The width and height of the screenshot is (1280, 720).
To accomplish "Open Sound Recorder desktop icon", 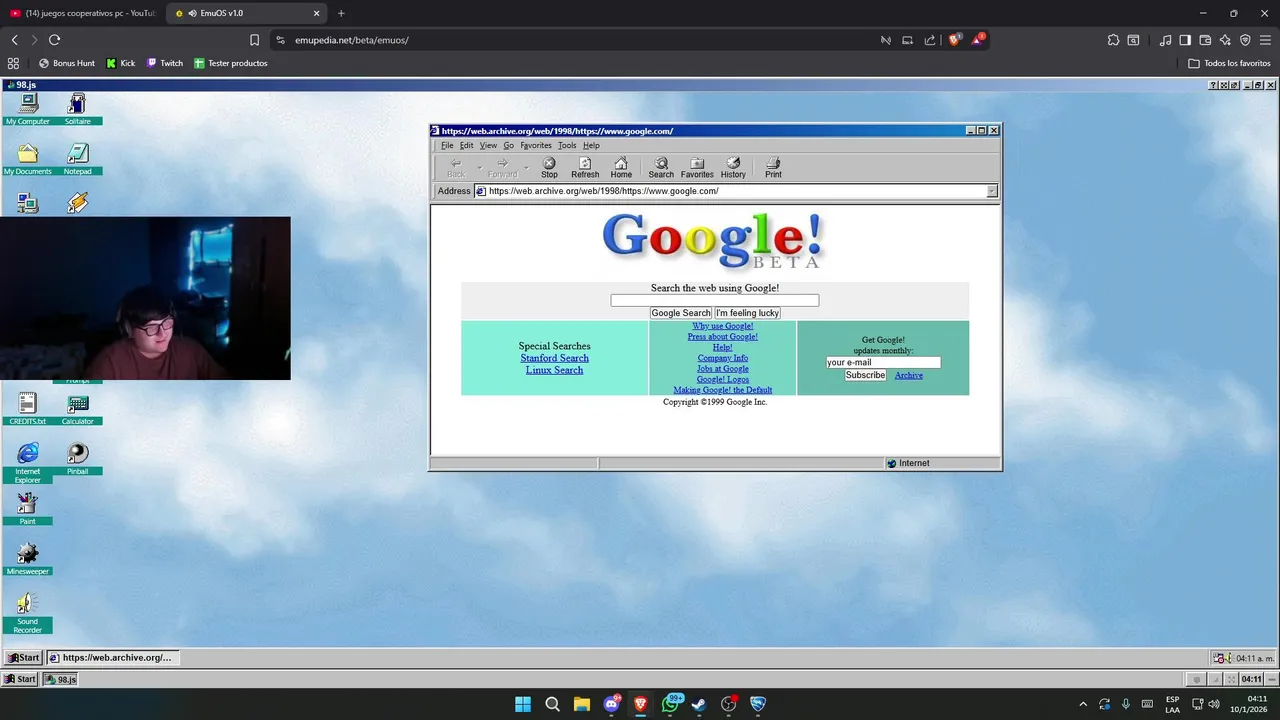I will (x=27, y=613).
